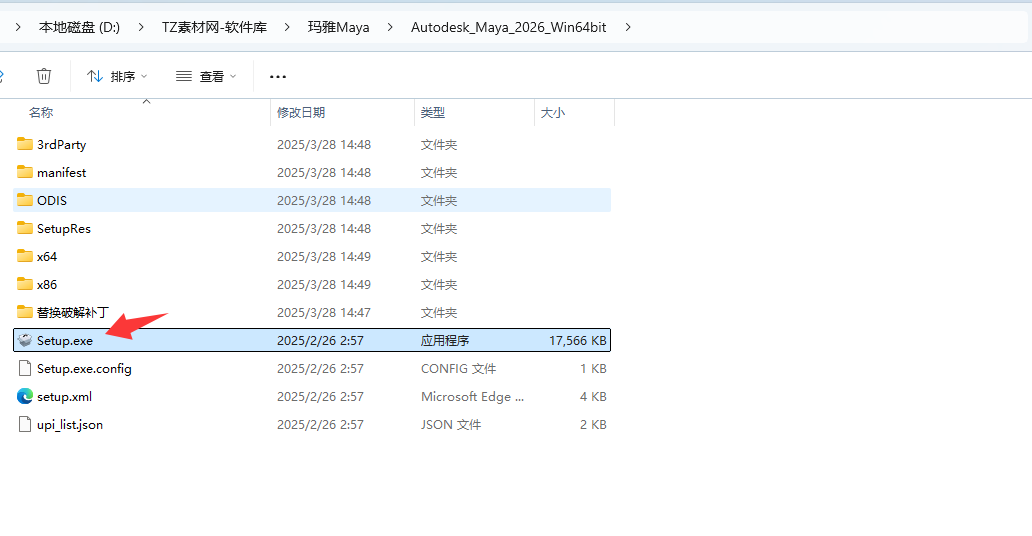Click 文件夹 type cell of ODIS row

pyautogui.click(x=439, y=200)
